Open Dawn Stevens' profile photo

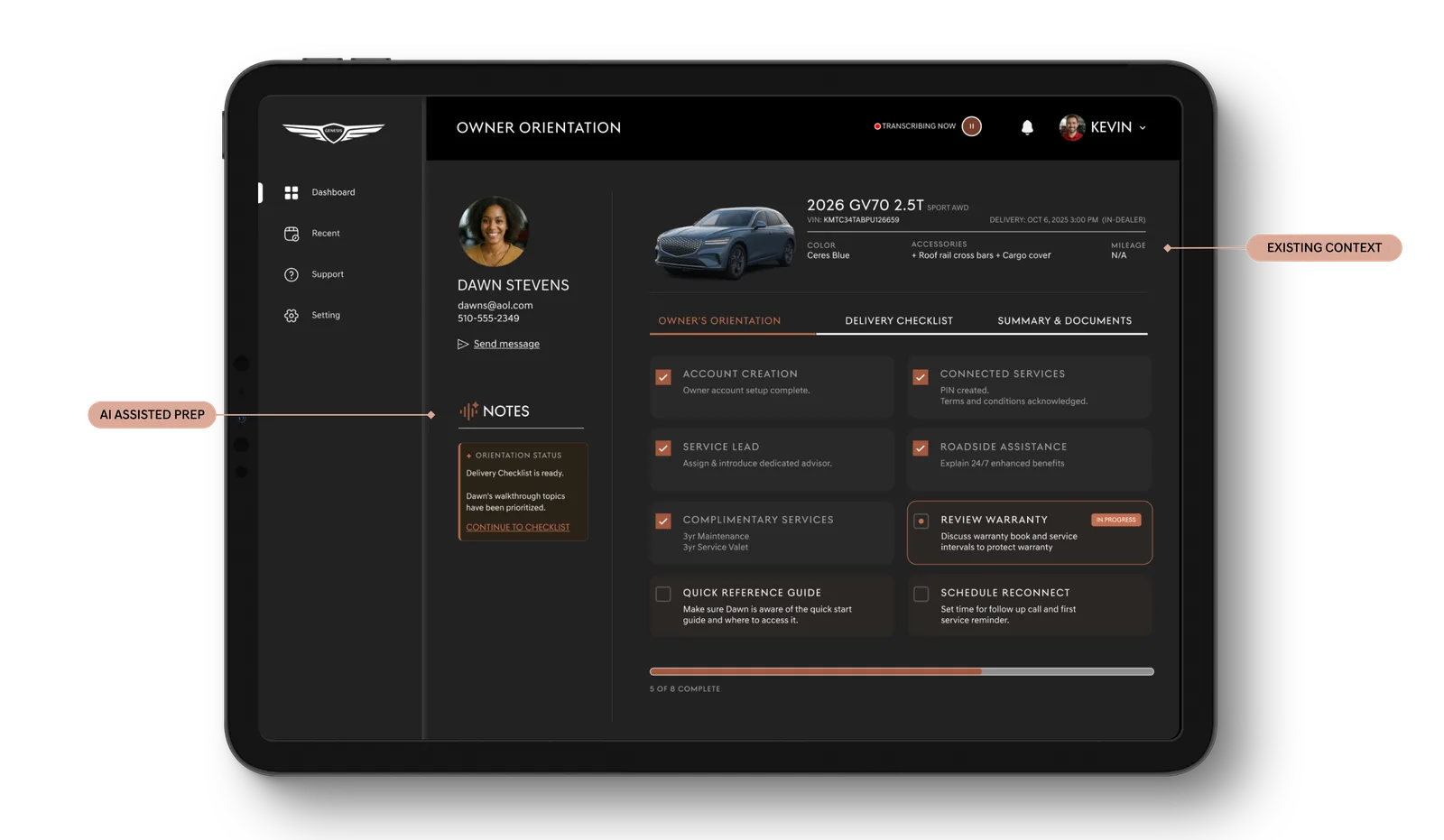(493, 232)
